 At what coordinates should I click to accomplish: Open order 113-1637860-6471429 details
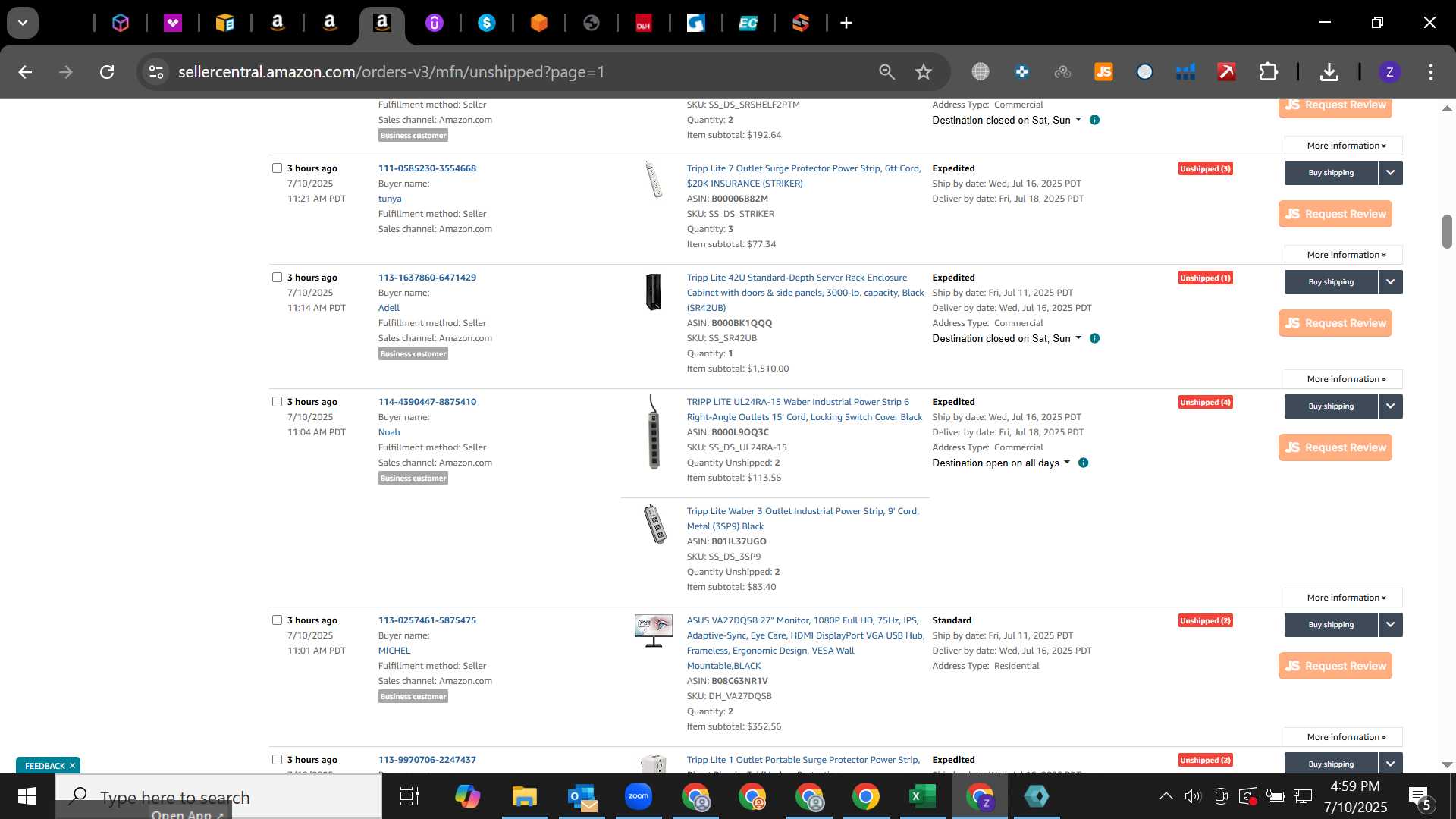pyautogui.click(x=427, y=278)
